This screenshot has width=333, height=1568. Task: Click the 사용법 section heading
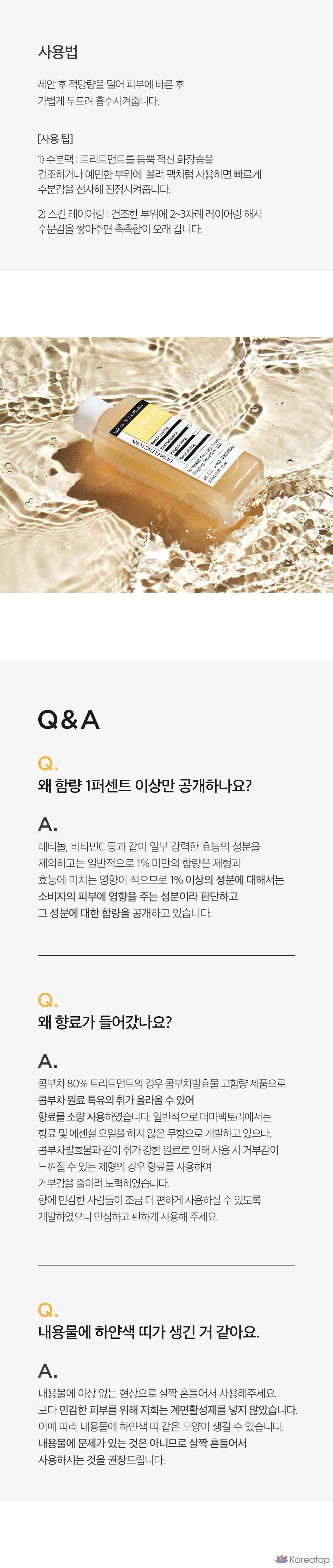[57, 52]
